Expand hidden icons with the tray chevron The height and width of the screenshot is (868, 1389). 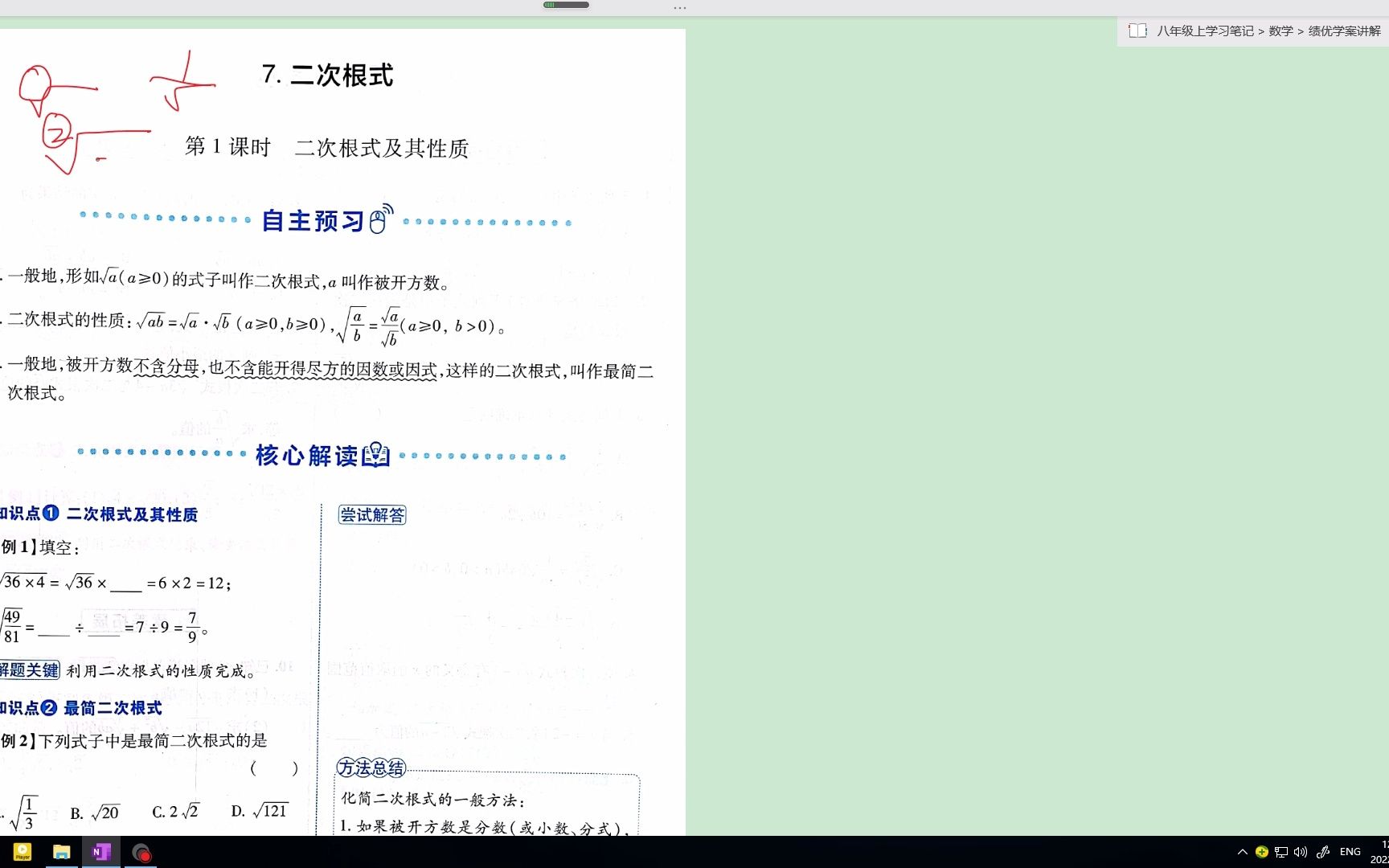point(1243,852)
